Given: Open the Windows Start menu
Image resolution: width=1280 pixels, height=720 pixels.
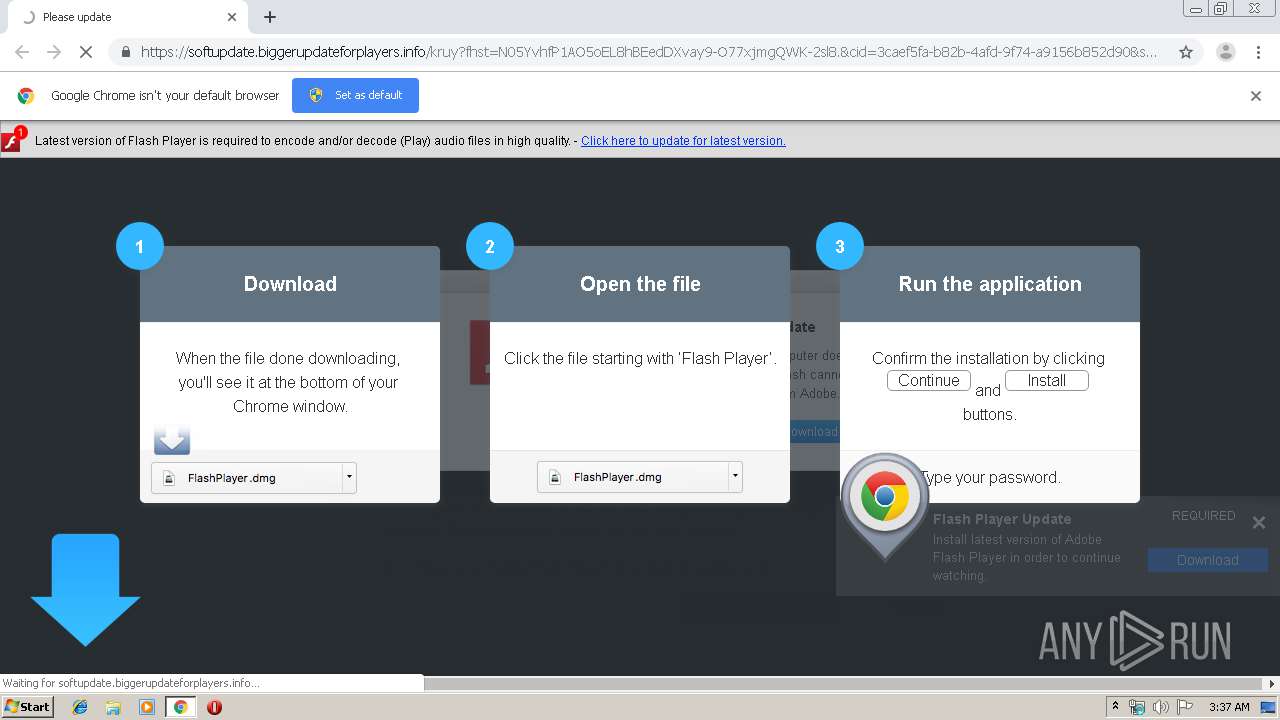Looking at the screenshot, I should click(x=27, y=707).
